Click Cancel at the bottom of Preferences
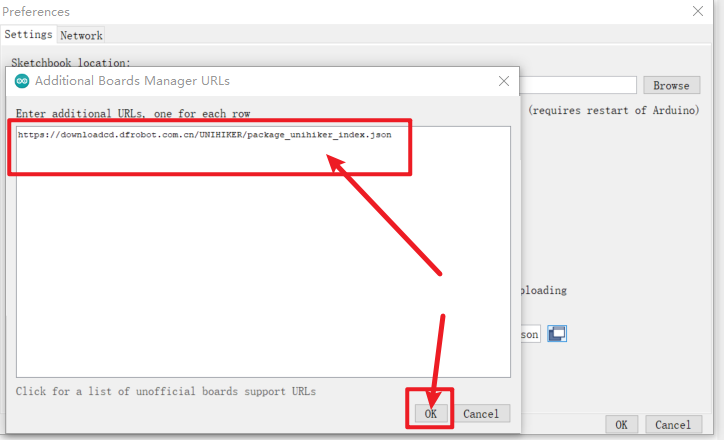 (669, 425)
